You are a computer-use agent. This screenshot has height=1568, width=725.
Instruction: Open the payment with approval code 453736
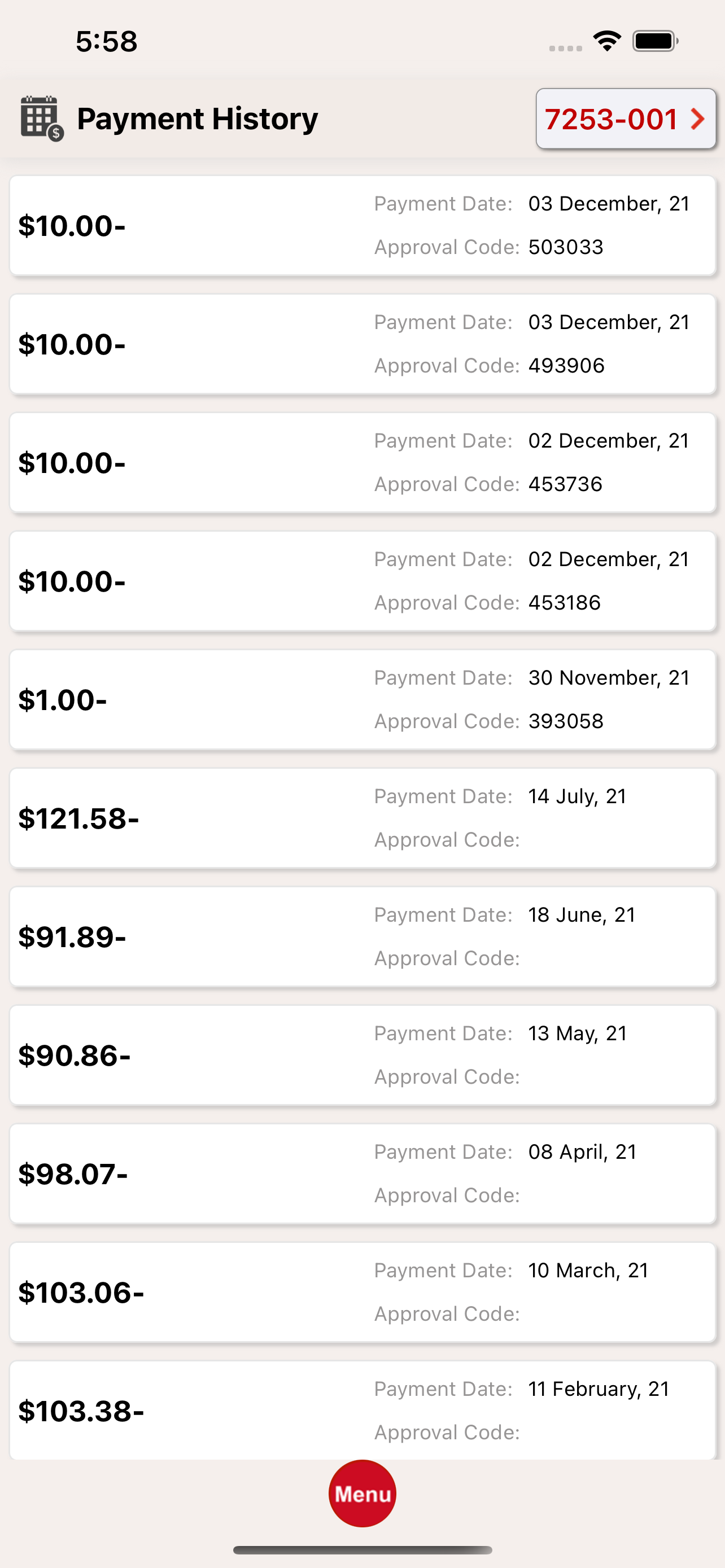coord(362,463)
